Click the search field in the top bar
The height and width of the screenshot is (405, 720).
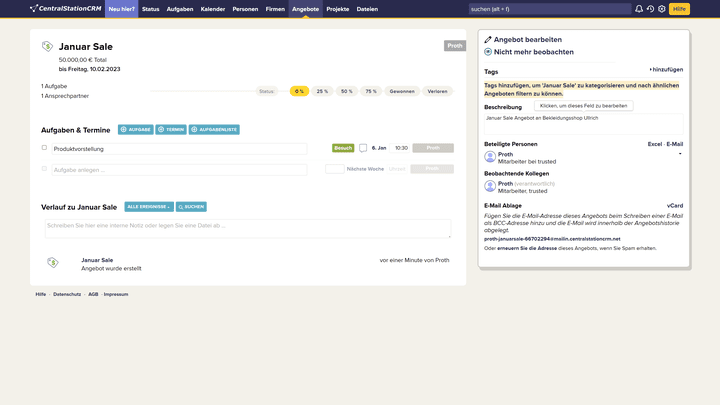(547, 9)
